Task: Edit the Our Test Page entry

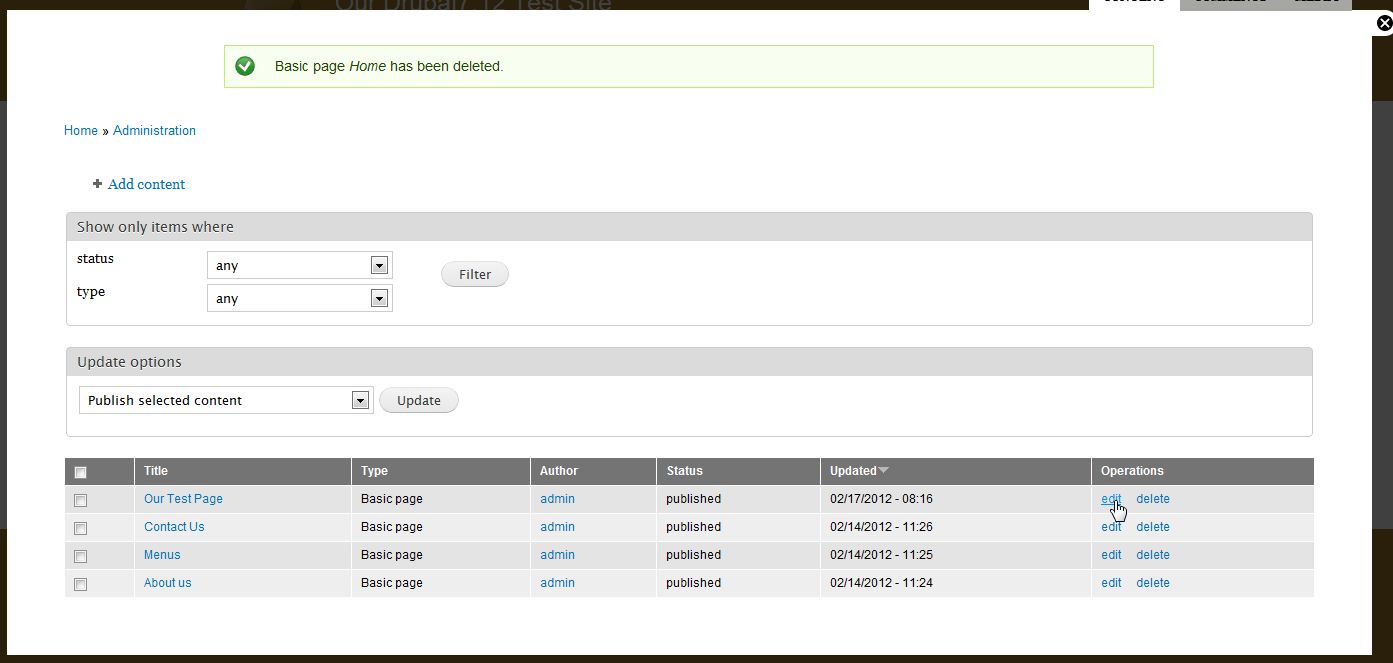Action: tap(1111, 499)
